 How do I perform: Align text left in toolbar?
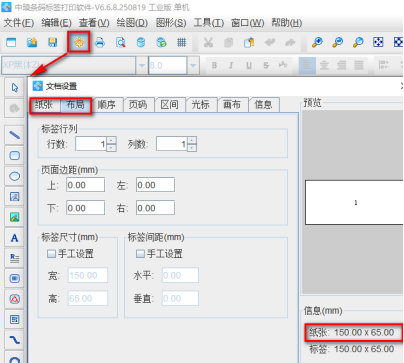[307, 65]
